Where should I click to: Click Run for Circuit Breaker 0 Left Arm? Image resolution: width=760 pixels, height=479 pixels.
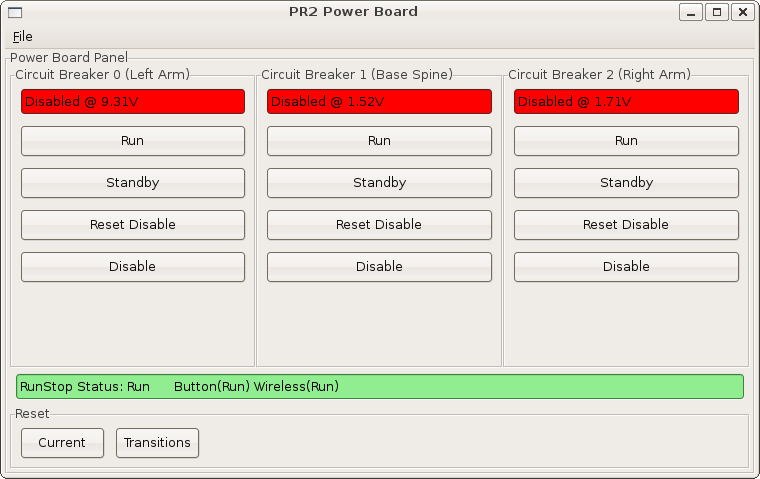(x=133, y=141)
